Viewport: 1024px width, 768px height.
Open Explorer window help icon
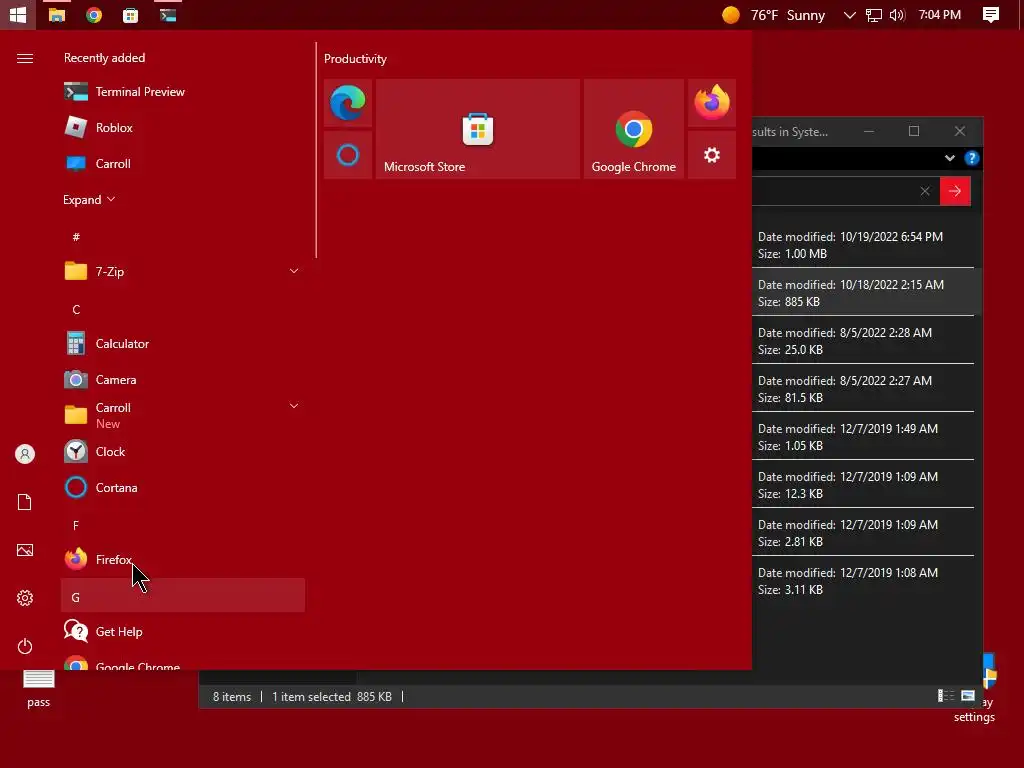tap(972, 158)
